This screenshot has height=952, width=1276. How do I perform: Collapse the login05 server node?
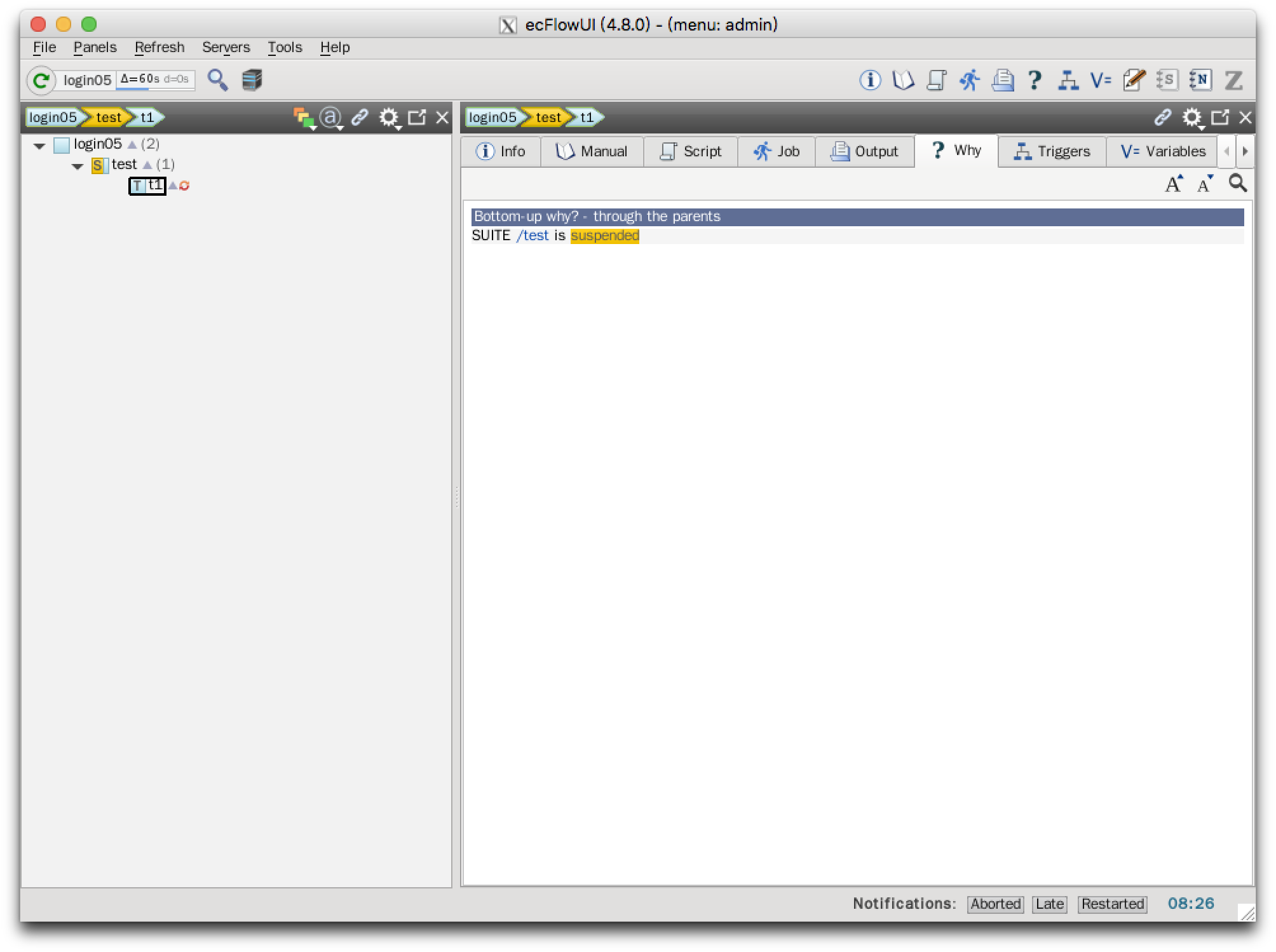point(39,146)
